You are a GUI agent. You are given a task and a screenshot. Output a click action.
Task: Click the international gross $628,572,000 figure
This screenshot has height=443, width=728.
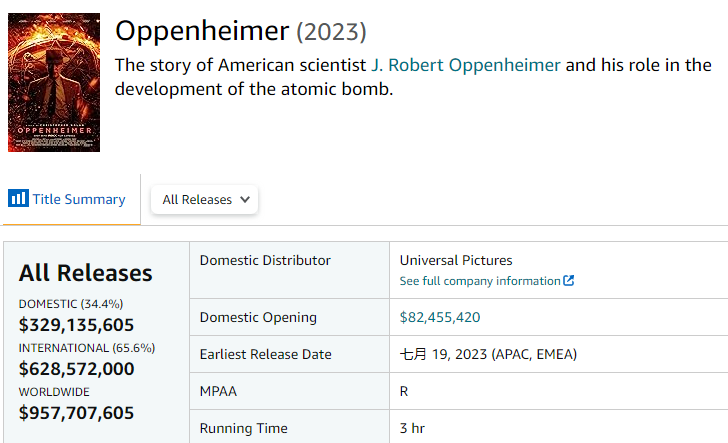(x=76, y=369)
